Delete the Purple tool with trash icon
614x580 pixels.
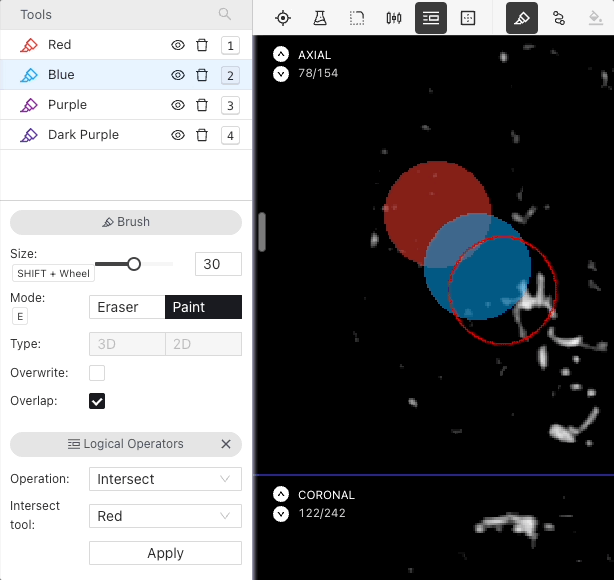(202, 105)
